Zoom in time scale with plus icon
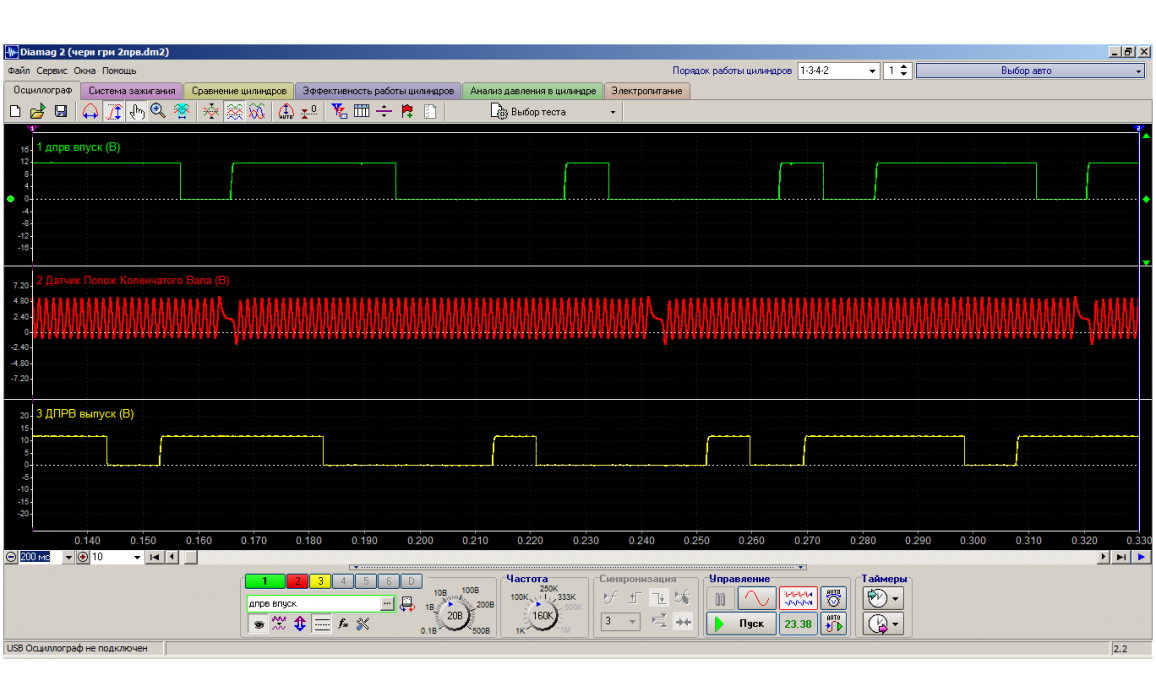Screen dimensions: 1156x700 click(x=83, y=557)
